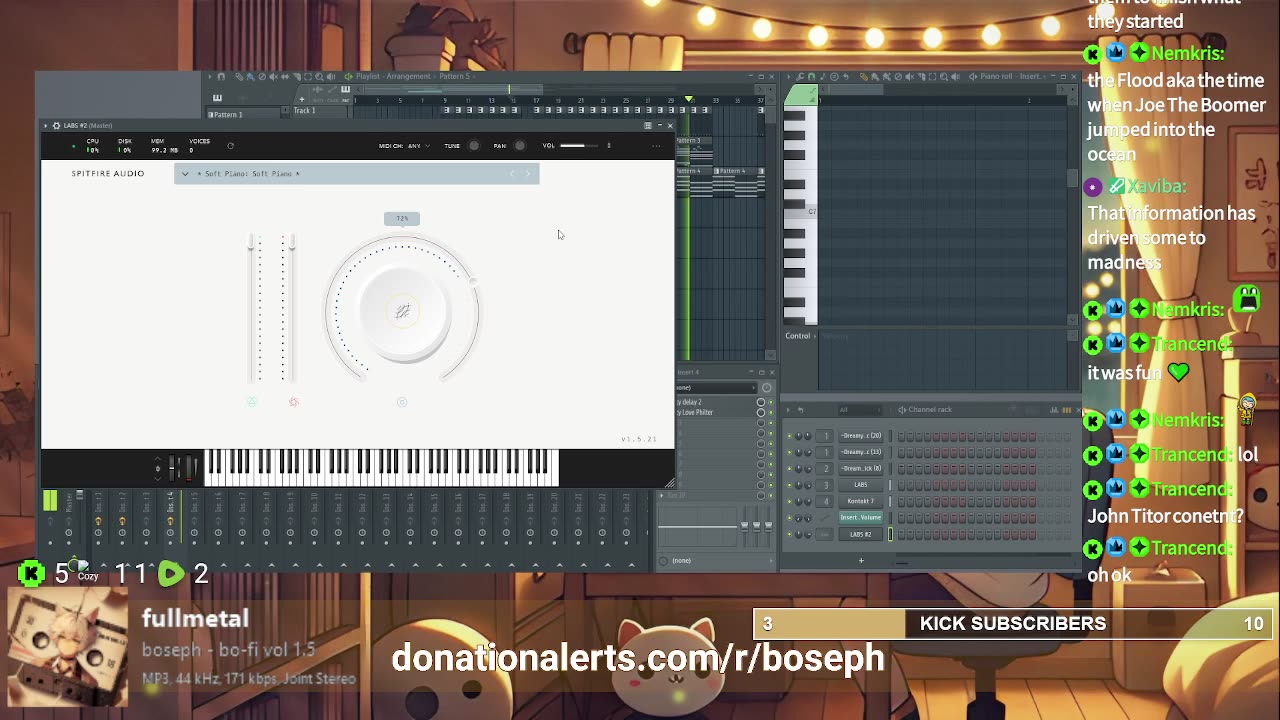Mute the Insert..Volume channel green light
The height and width of the screenshot is (720, 1280).
[789, 518]
